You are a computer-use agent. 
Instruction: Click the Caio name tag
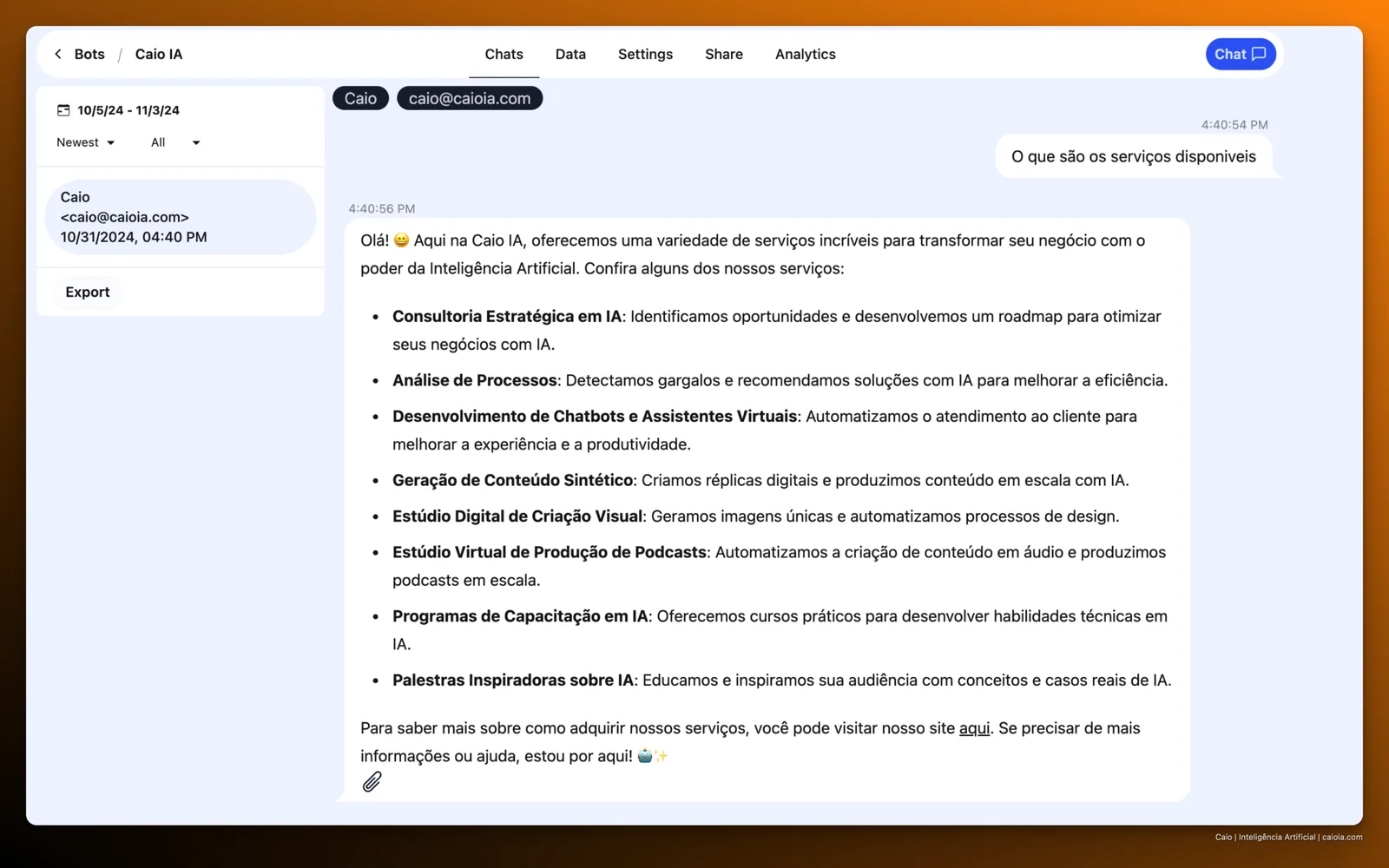(360, 98)
